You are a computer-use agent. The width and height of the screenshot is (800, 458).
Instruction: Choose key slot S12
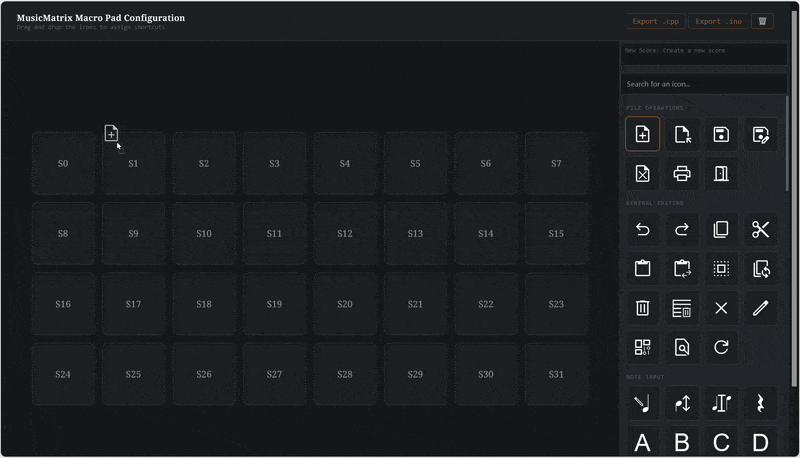point(345,234)
